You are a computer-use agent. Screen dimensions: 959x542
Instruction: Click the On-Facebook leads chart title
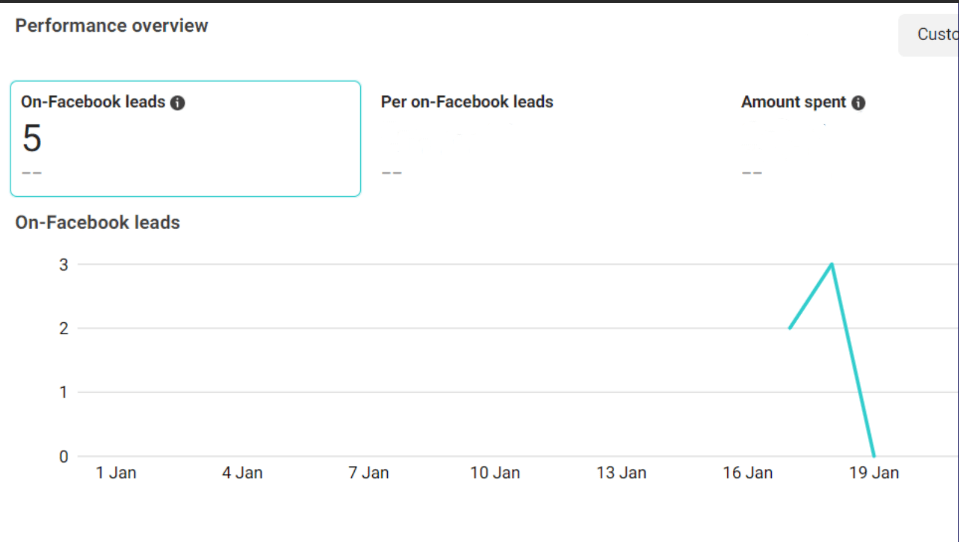pyautogui.click(x=97, y=223)
